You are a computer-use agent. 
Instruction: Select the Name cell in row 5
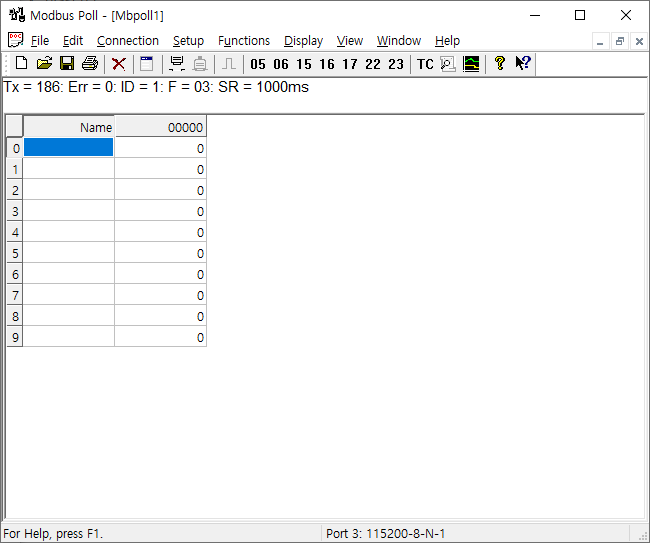tap(68, 253)
